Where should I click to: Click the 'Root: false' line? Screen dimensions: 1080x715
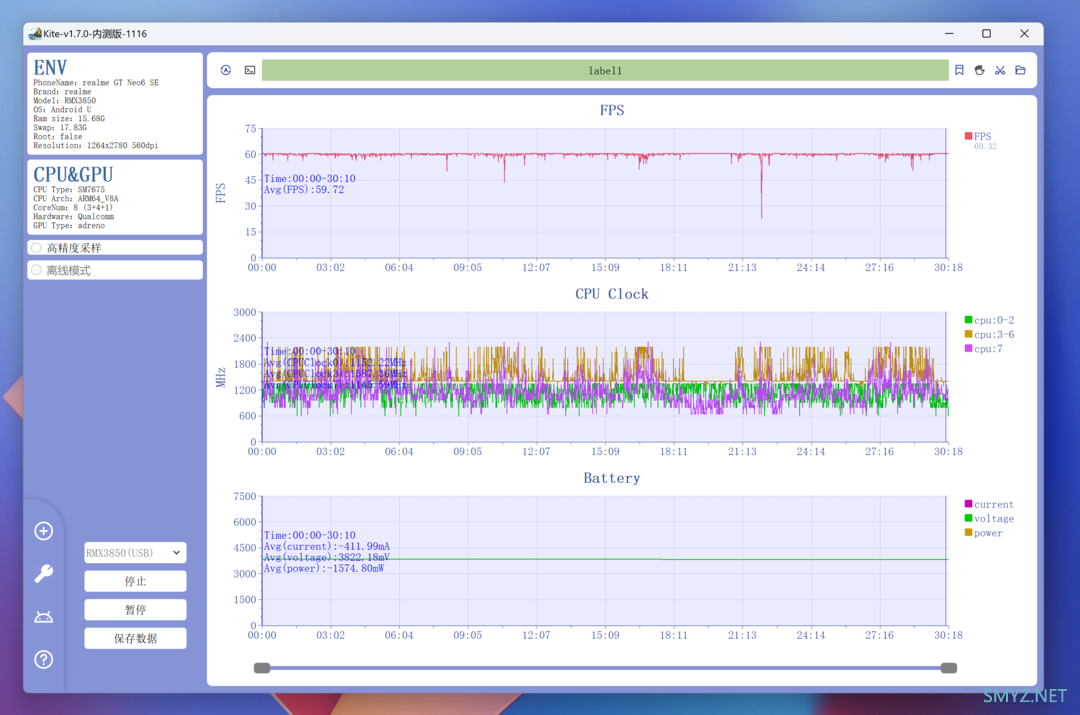pos(58,136)
